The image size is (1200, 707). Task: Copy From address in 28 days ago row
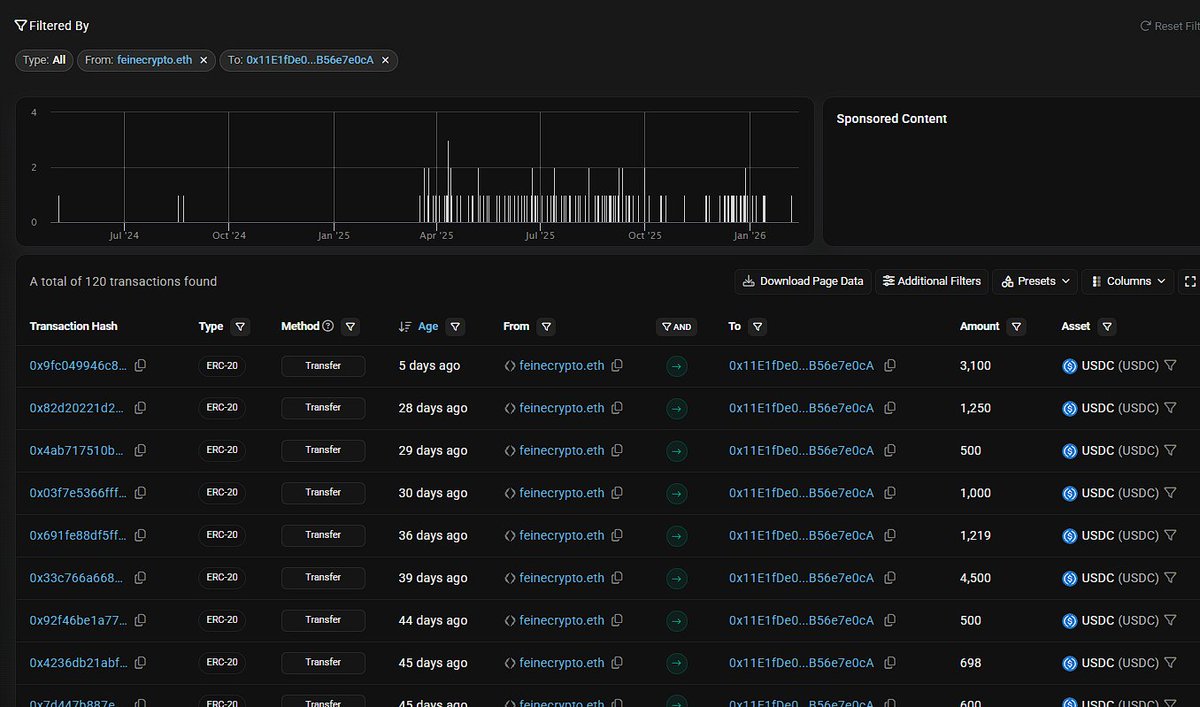tap(617, 408)
